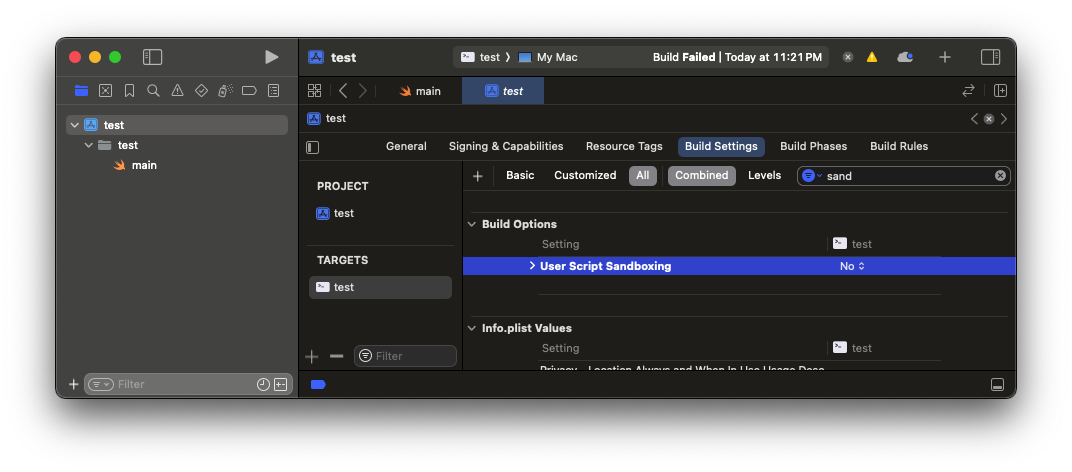This screenshot has height=472, width=1072.
Task: Remove the selected target with minus button
Action: [336, 356]
